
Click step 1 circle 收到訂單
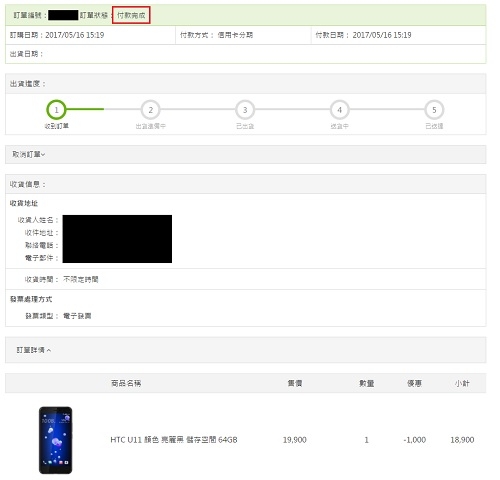[56, 110]
